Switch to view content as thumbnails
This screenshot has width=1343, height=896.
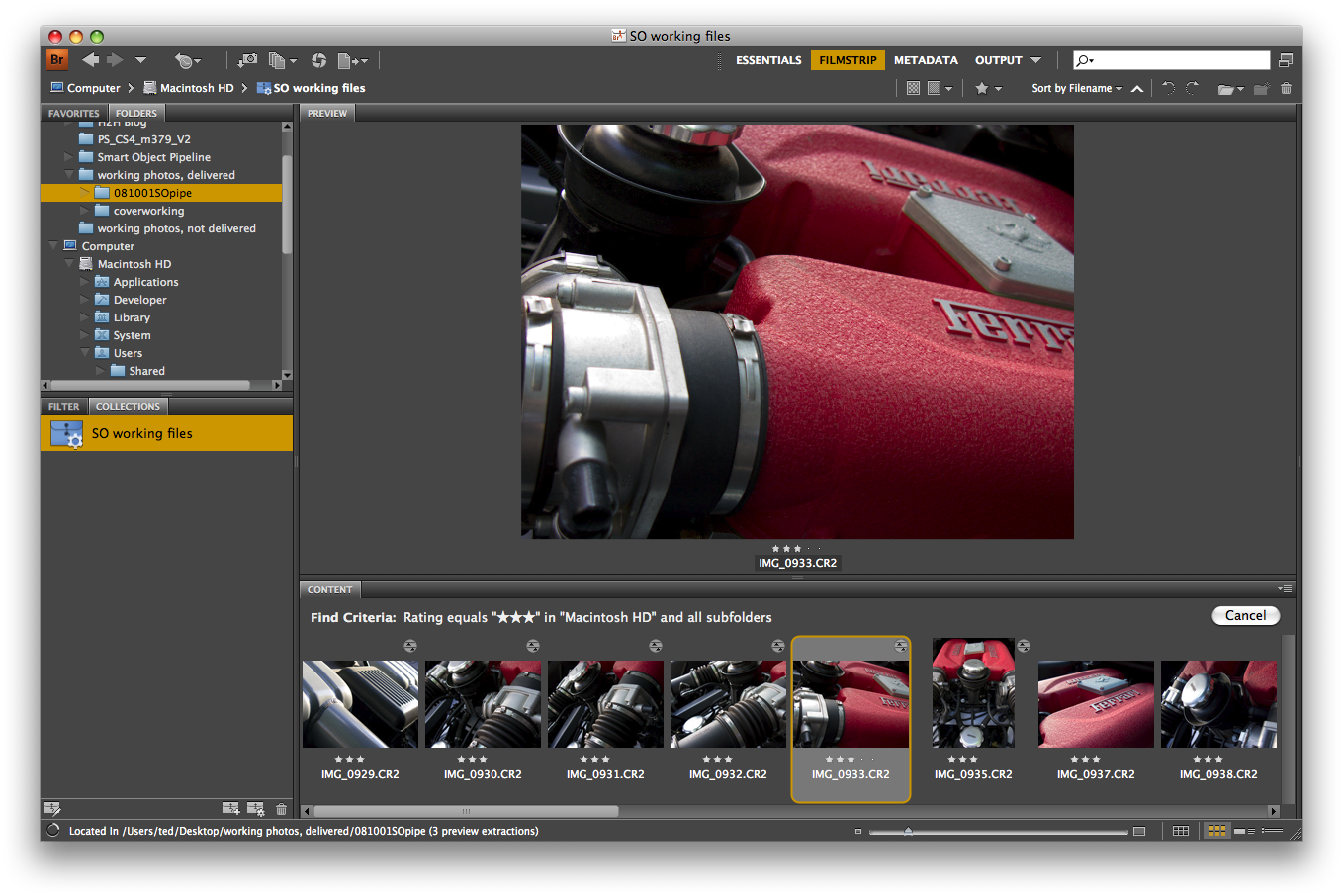coord(1217,831)
